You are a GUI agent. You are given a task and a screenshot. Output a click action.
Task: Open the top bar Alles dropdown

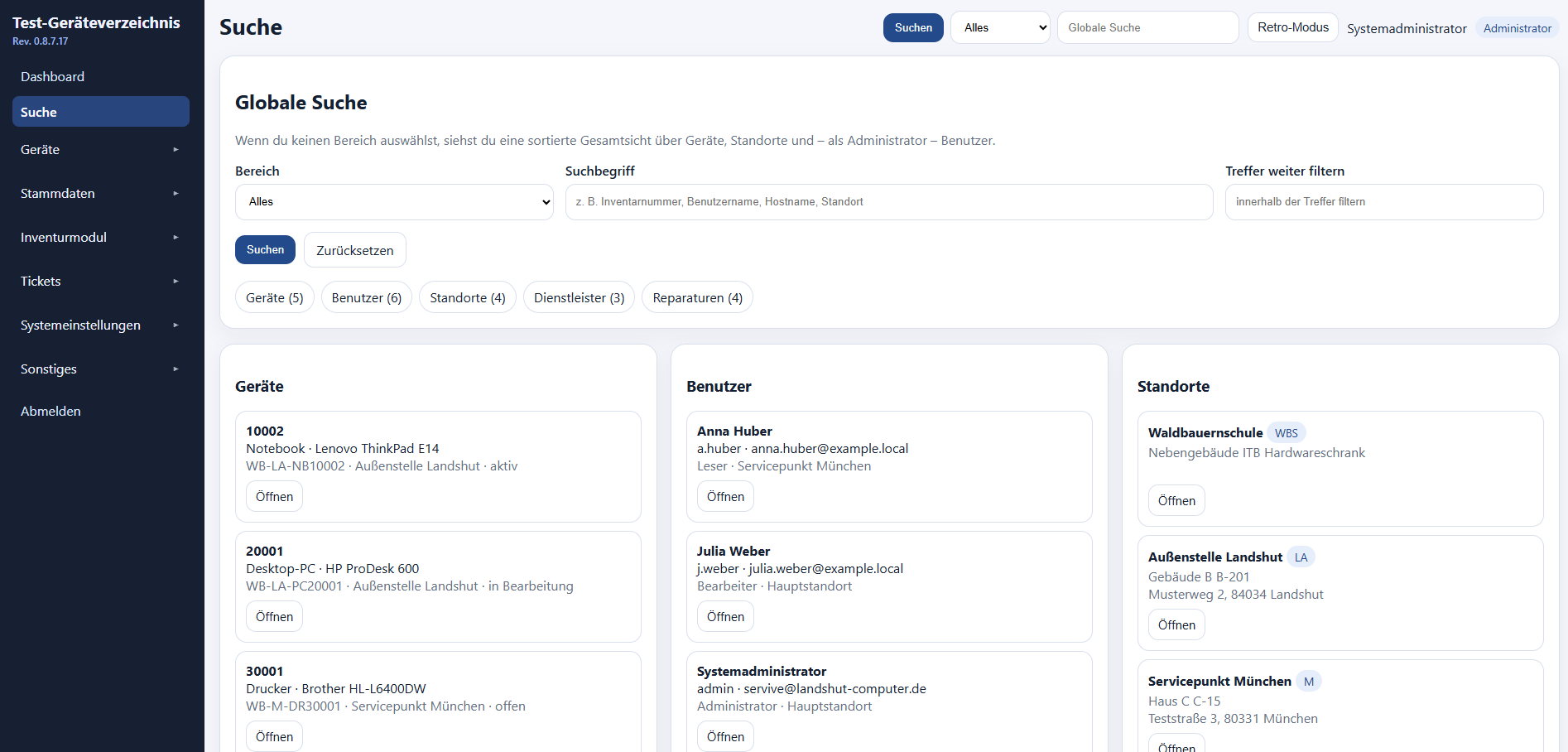[1000, 27]
